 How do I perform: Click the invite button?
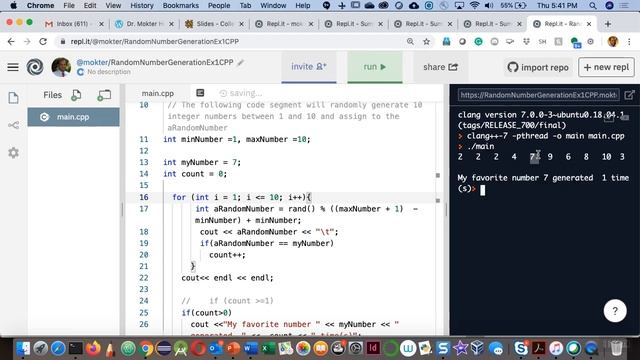click(309, 67)
